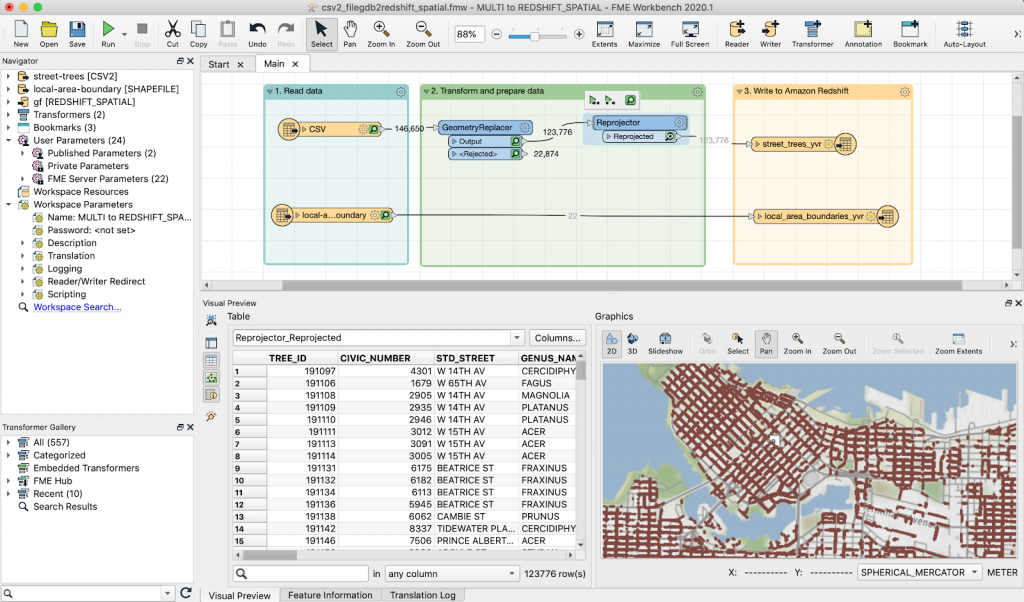Viewport: 1024px width, 602px height.
Task: Click the Columns... button
Action: click(557, 338)
